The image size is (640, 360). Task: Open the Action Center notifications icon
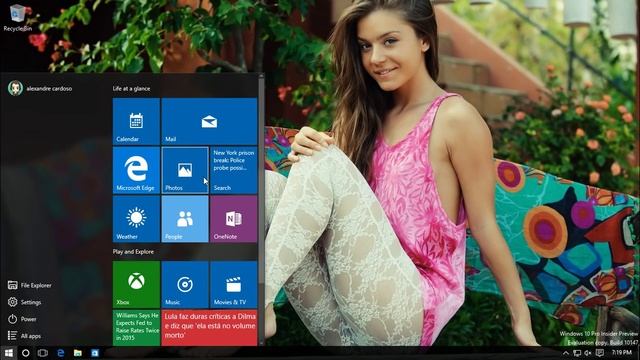(600, 353)
